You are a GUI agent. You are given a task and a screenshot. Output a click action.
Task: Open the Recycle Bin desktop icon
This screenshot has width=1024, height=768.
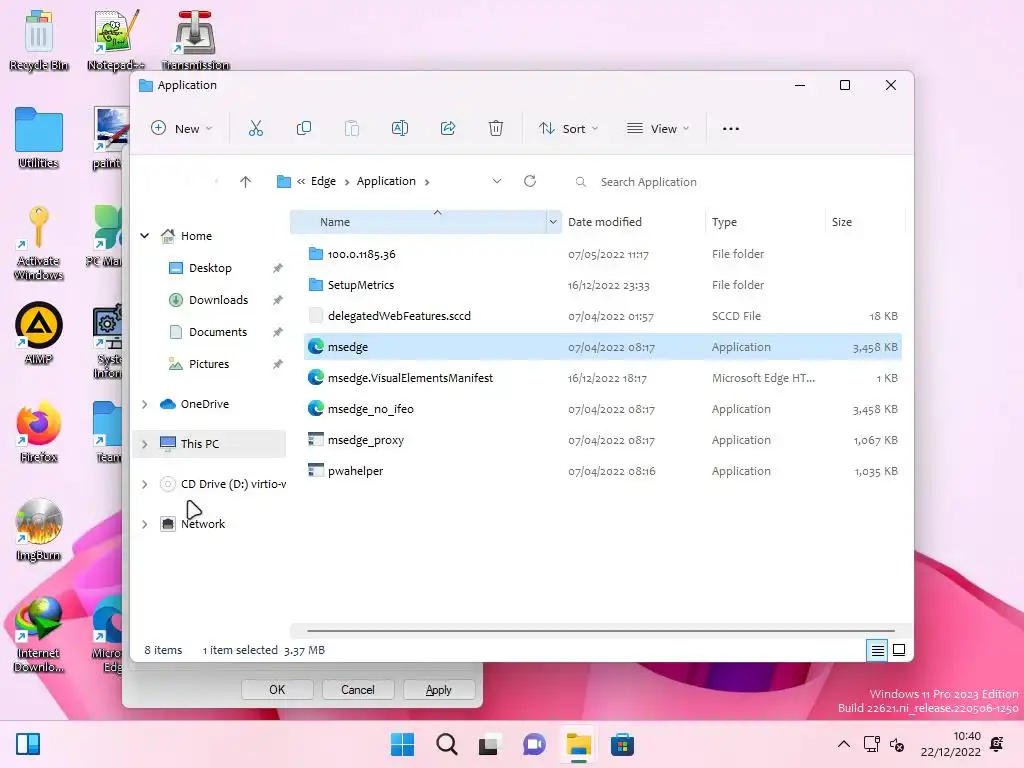pyautogui.click(x=39, y=40)
